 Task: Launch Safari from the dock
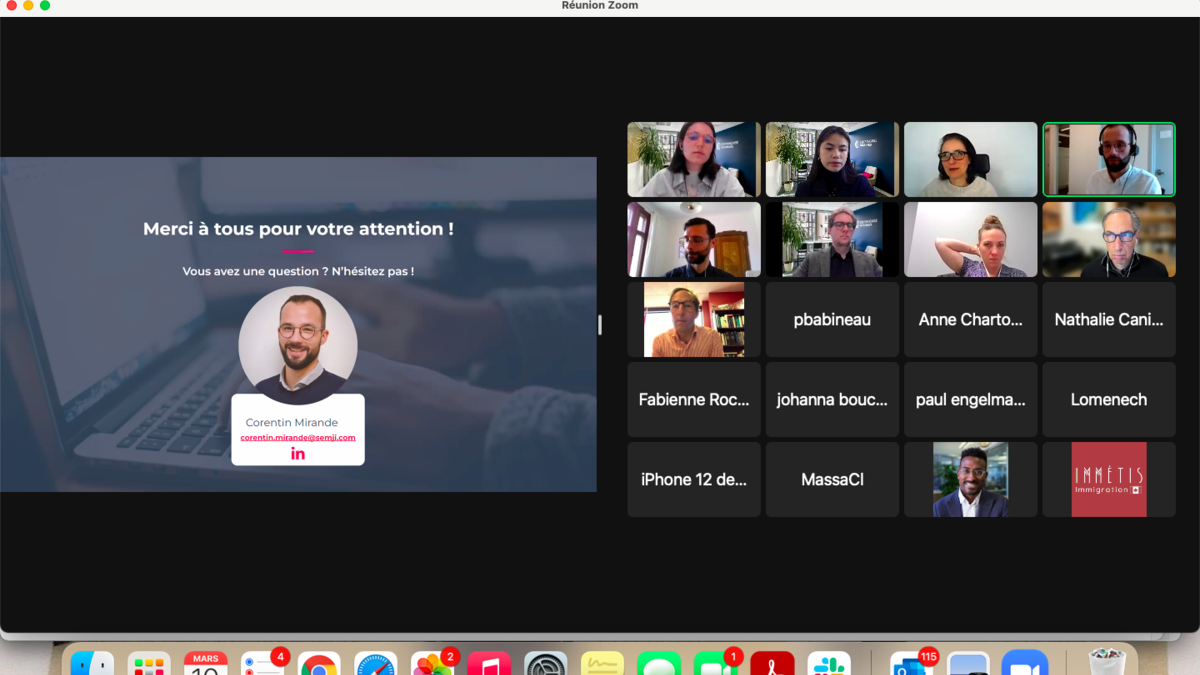376,666
